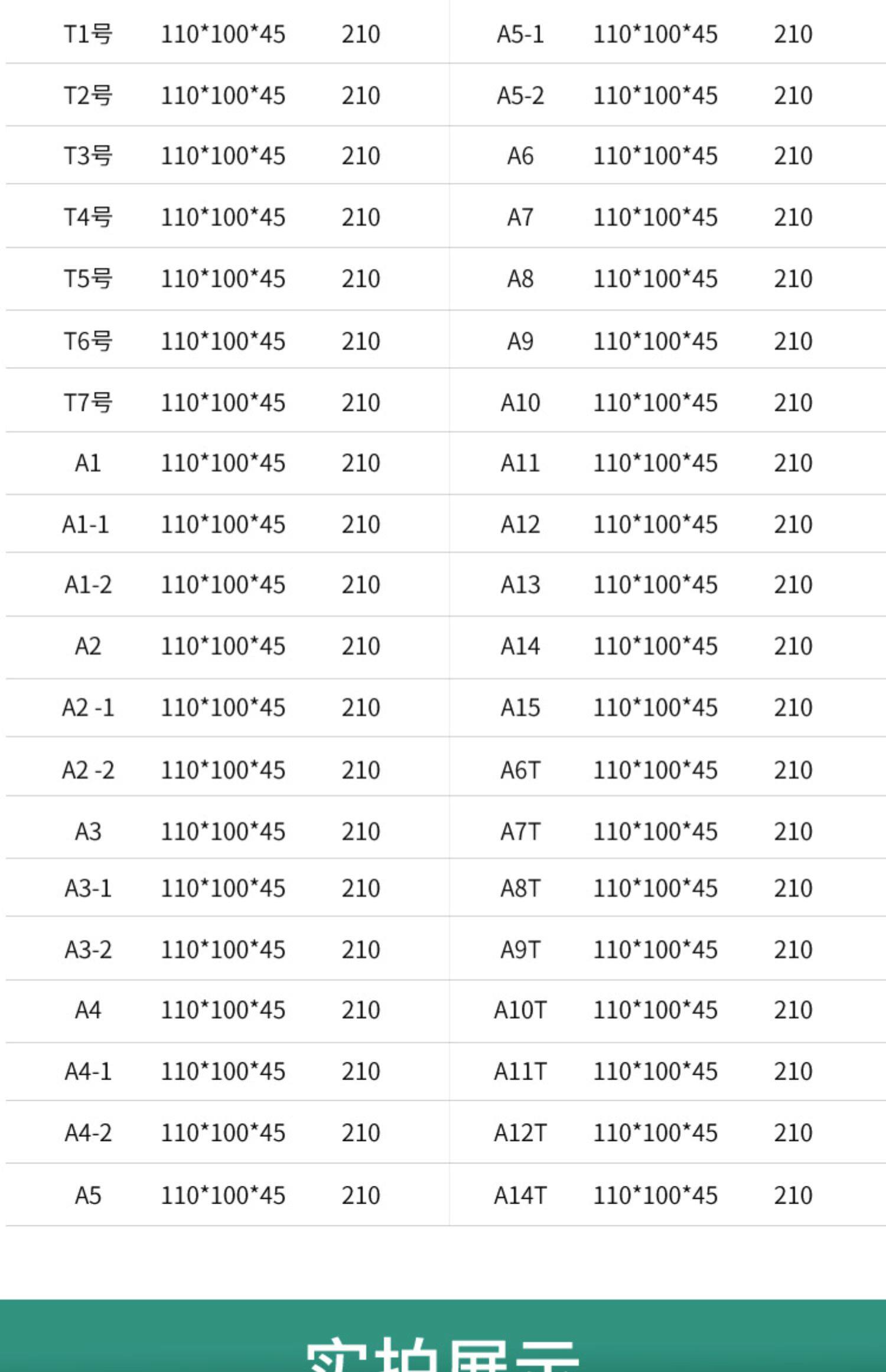Click the A14T model label

(520, 1196)
